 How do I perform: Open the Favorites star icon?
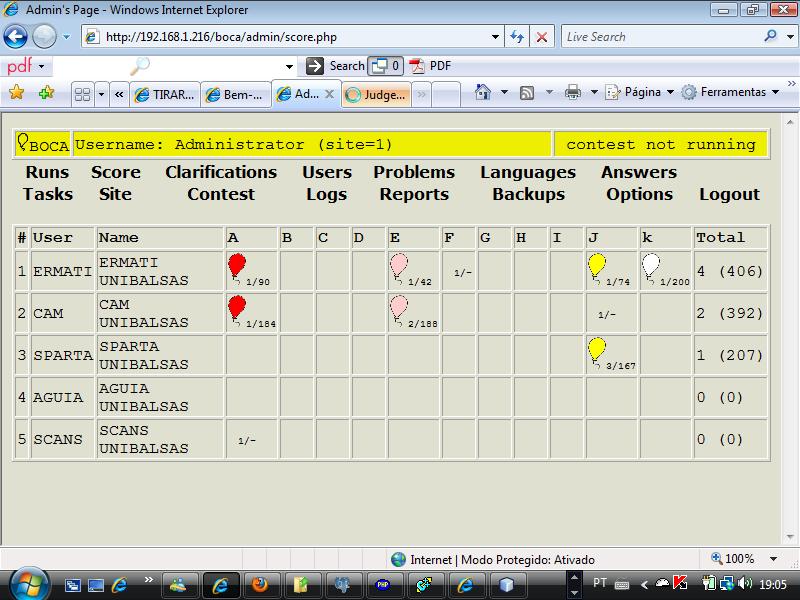coord(17,92)
